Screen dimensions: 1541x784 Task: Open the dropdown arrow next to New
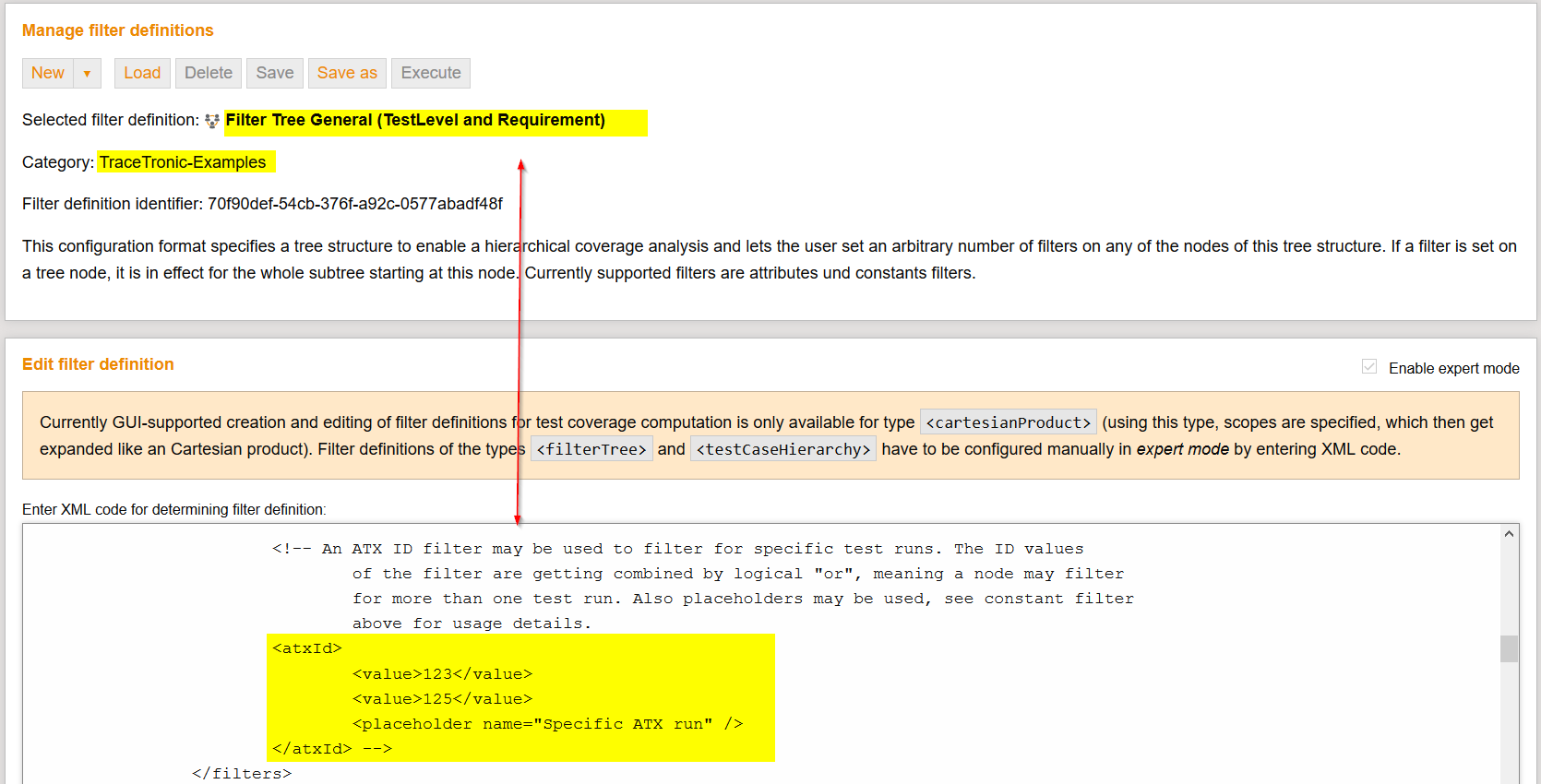[87, 74]
